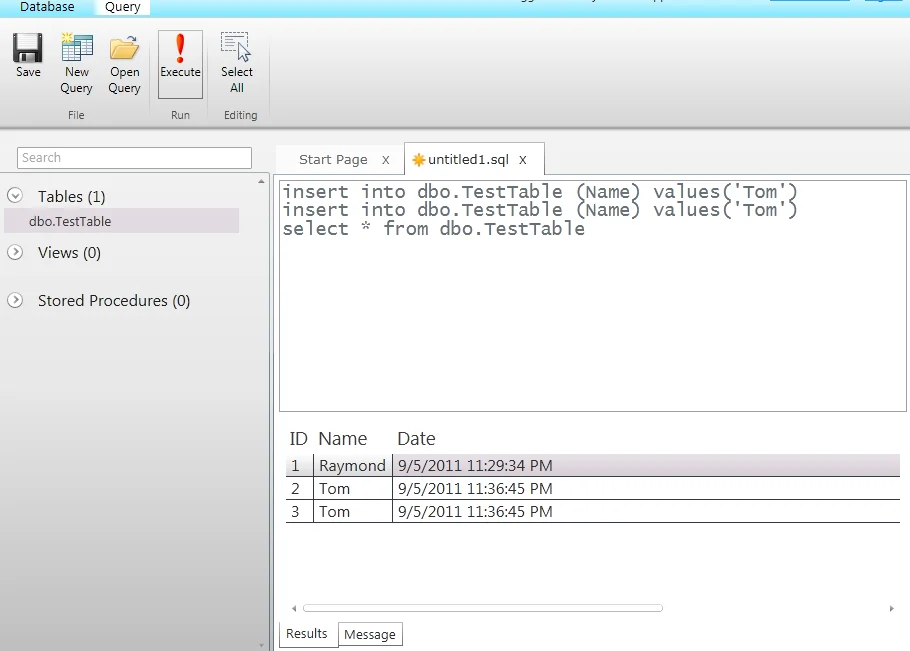The width and height of the screenshot is (910, 651).
Task: Click the Select All icon
Action: point(237,48)
